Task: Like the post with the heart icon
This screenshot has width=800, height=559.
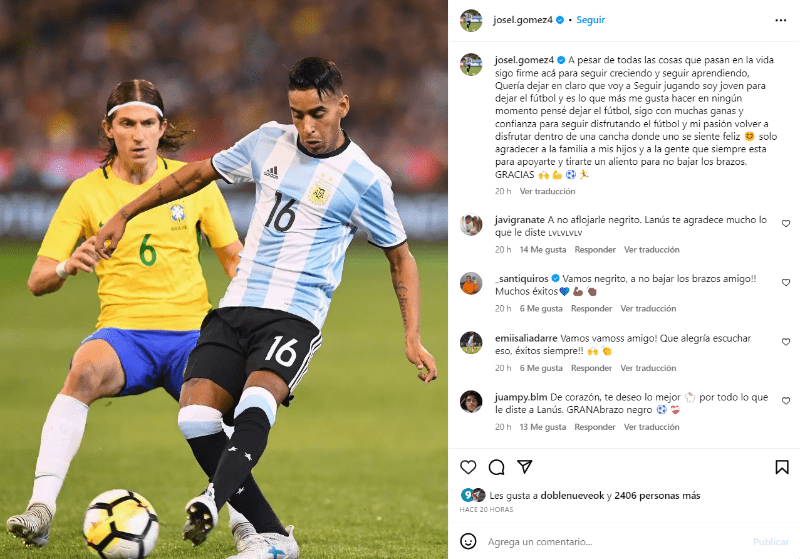Action: point(468,467)
